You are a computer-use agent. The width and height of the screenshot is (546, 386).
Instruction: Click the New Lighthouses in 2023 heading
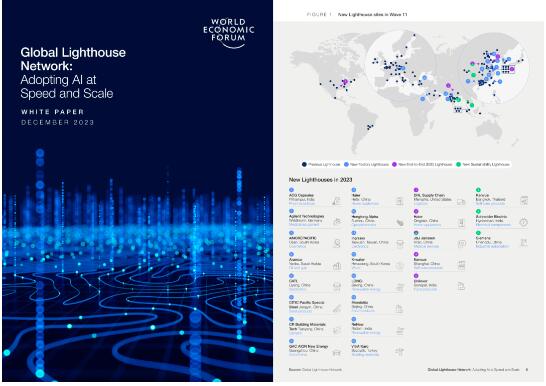[320, 180]
